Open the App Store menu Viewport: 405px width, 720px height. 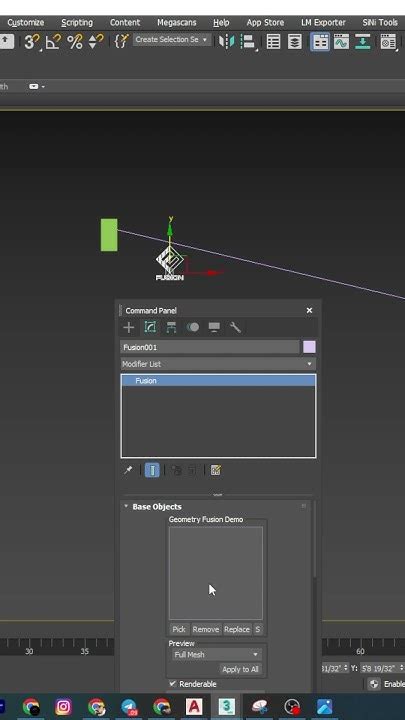(x=265, y=22)
